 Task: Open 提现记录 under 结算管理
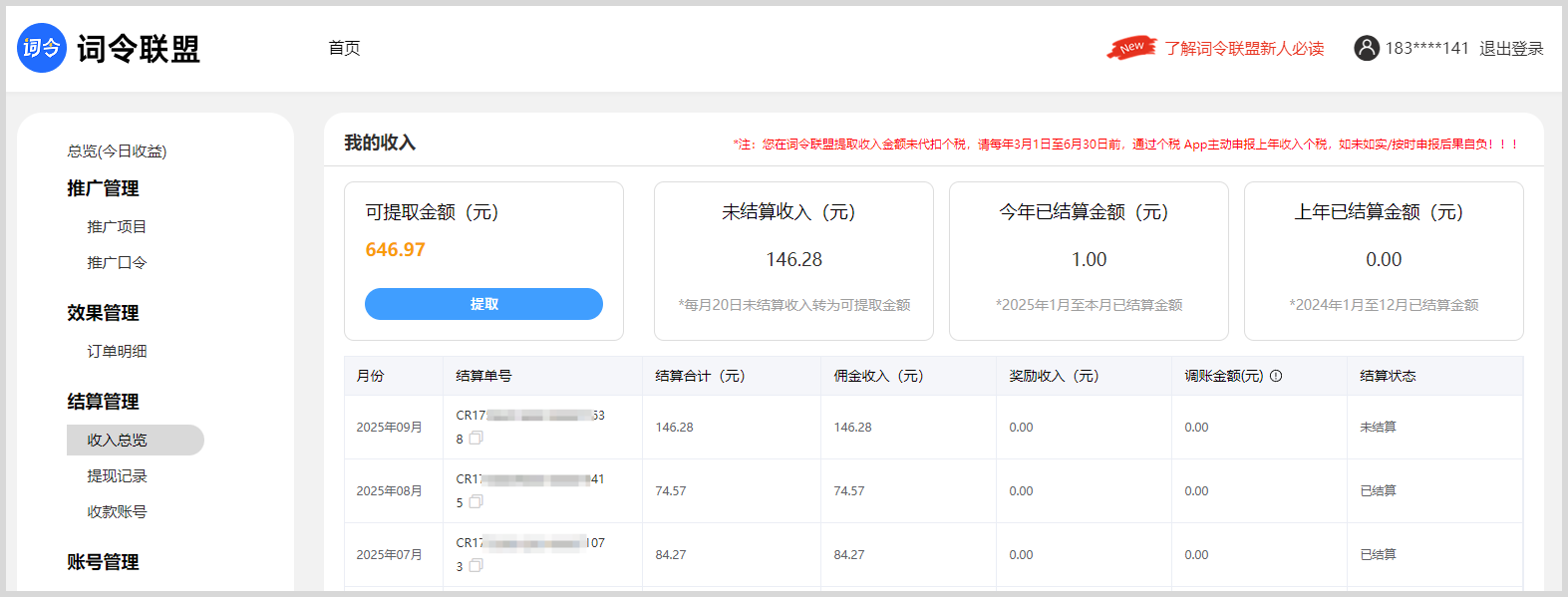coord(117,476)
